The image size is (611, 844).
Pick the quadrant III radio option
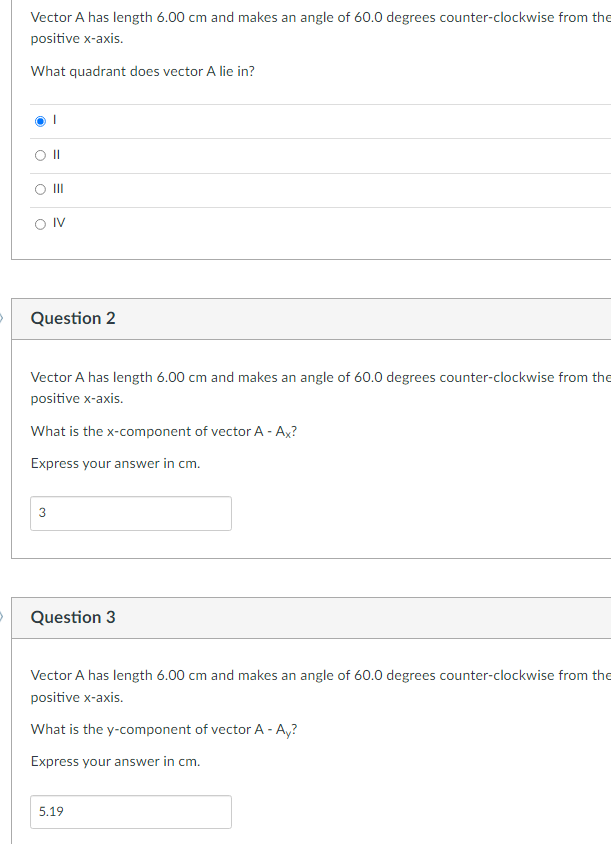coord(40,189)
